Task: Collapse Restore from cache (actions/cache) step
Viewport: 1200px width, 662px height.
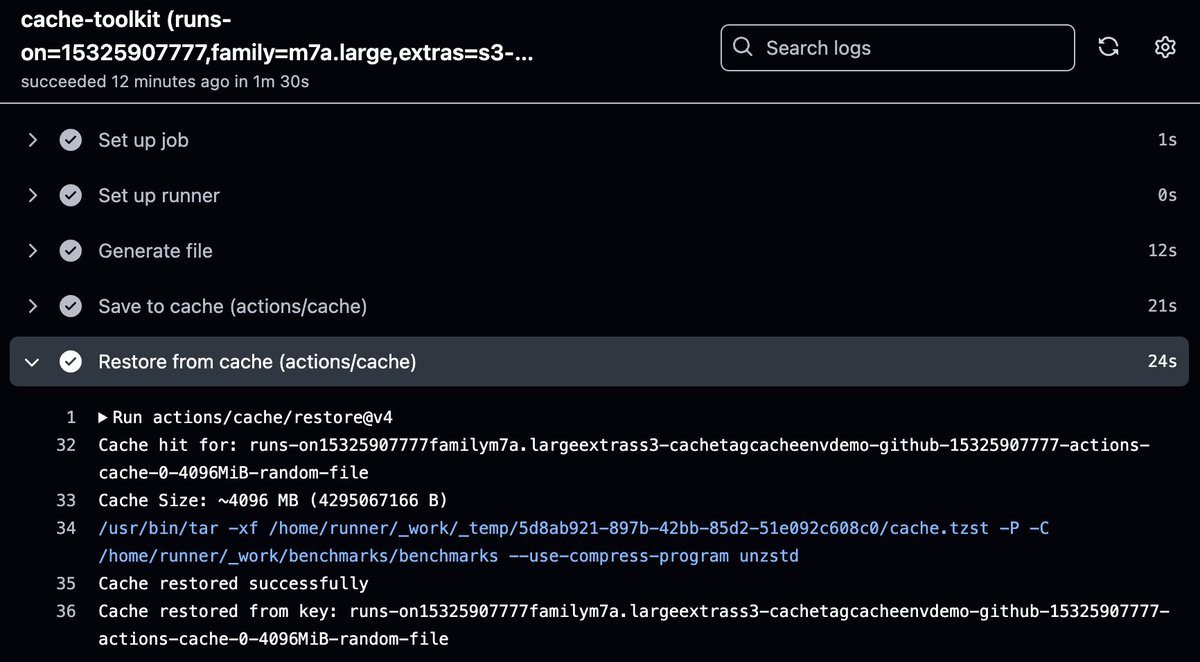Action: point(32,362)
